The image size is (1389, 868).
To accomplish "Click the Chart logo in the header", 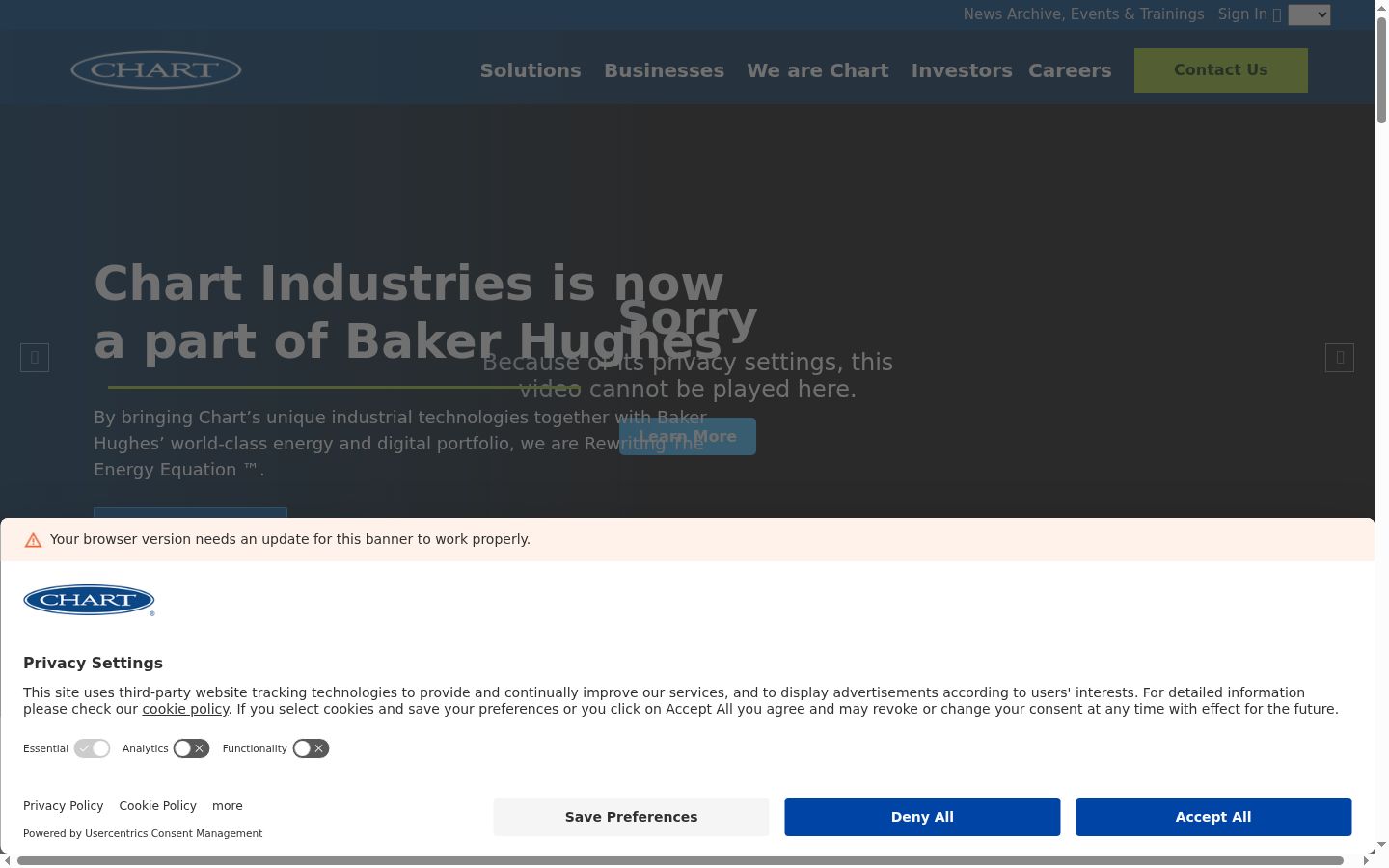I will pos(156,69).
